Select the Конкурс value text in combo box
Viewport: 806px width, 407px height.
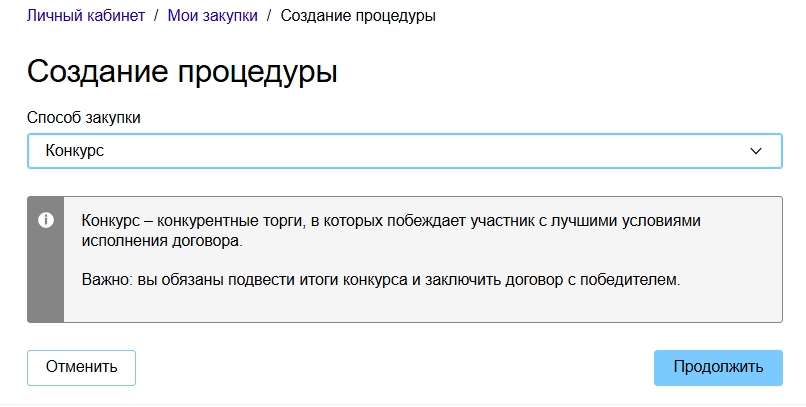coord(75,151)
